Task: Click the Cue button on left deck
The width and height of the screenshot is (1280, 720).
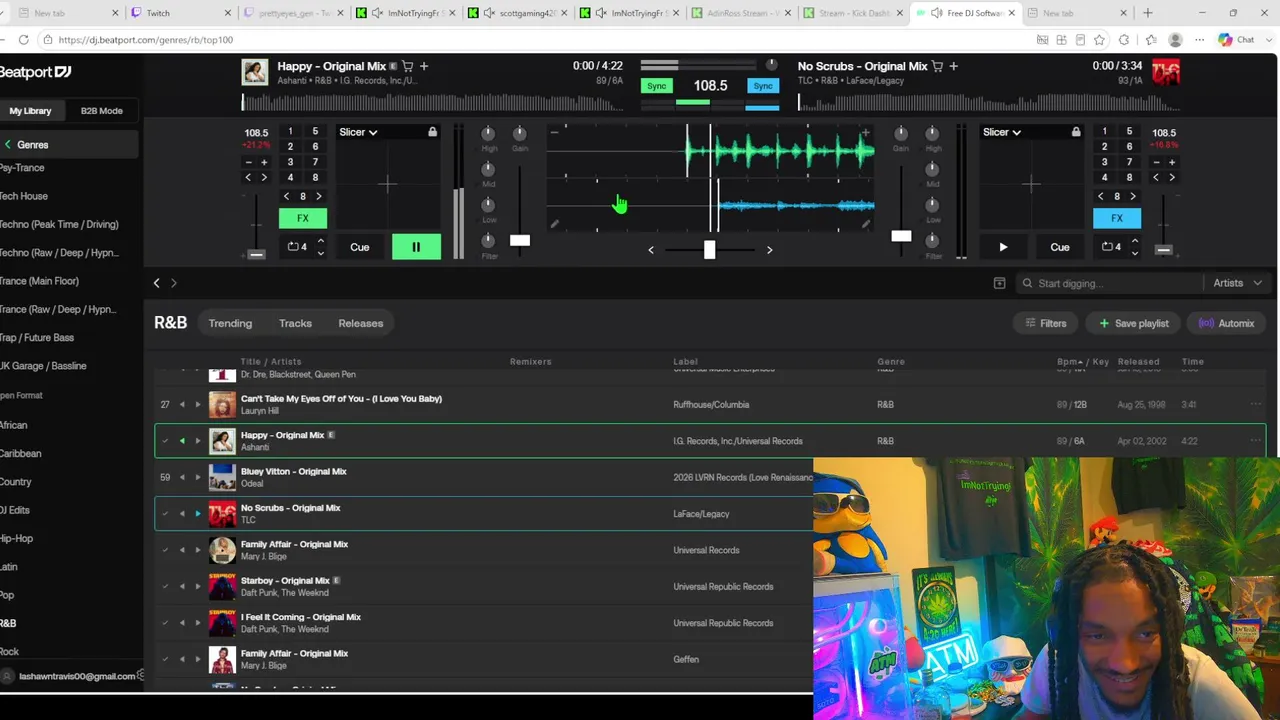Action: click(360, 247)
